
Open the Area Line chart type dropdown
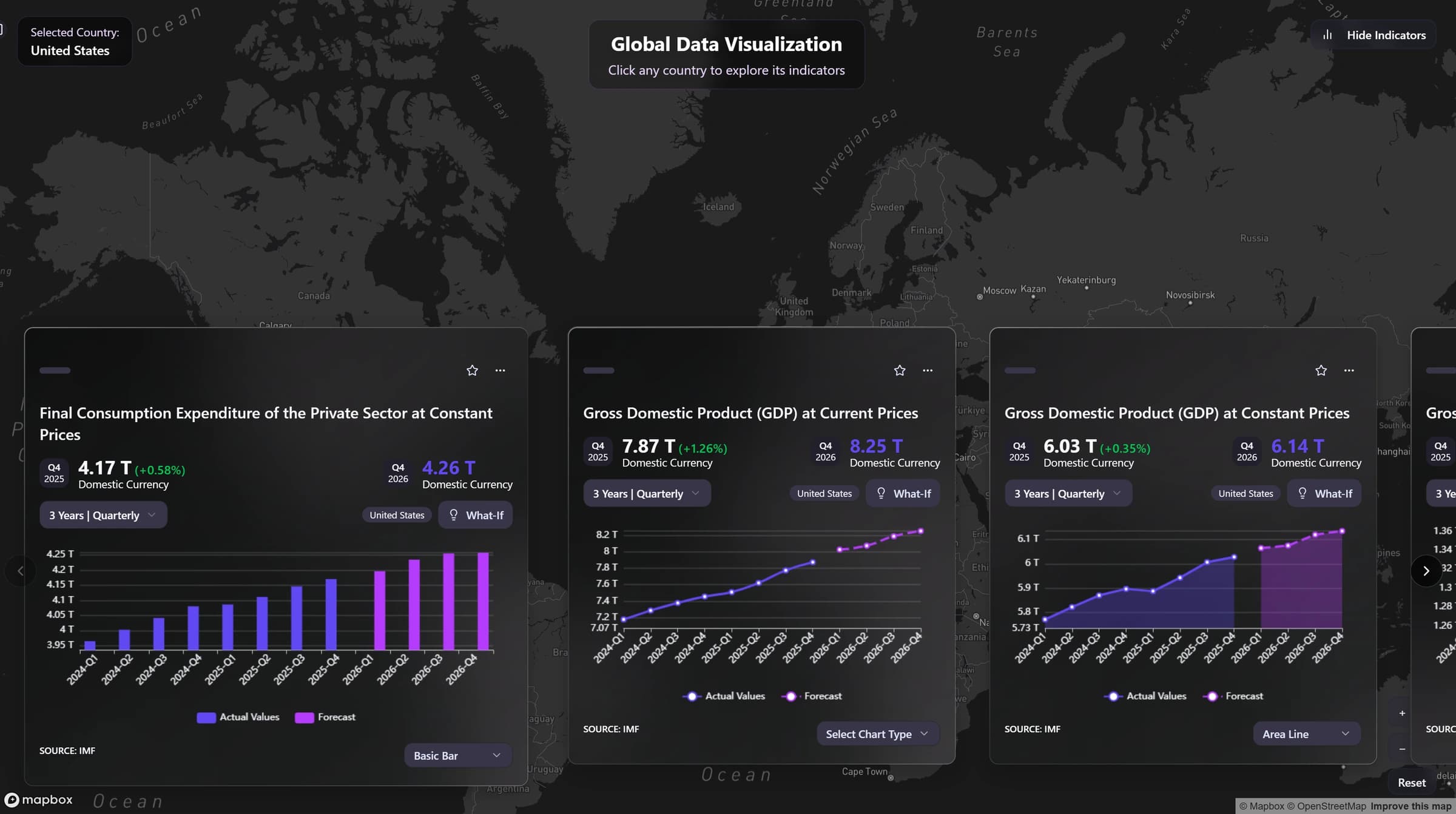(x=1307, y=734)
